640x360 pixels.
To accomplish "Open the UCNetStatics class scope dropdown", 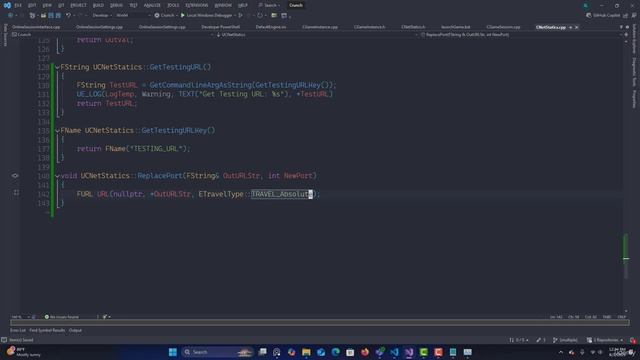I will (x=316, y=35).
